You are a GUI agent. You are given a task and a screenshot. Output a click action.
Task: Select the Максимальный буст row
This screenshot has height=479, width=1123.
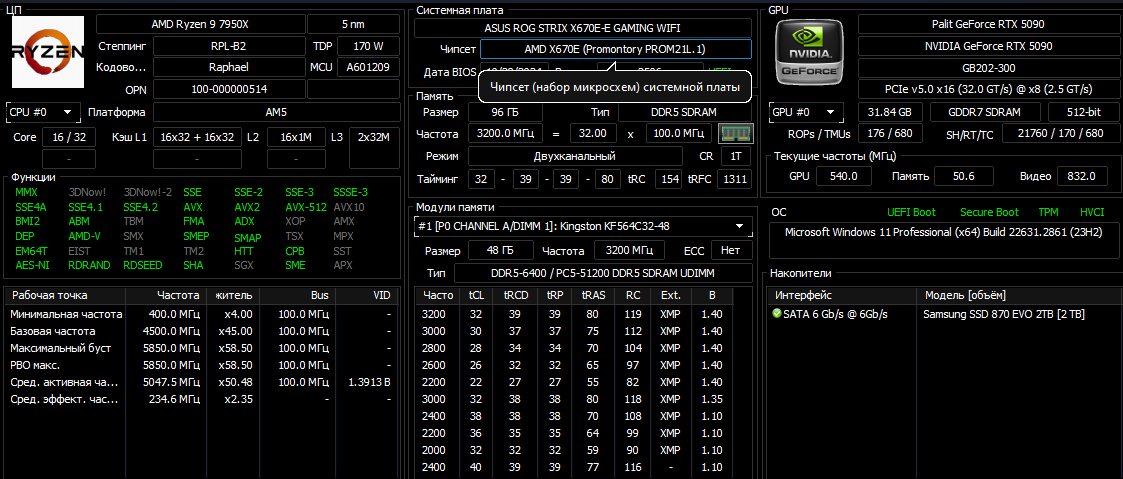click(201, 348)
